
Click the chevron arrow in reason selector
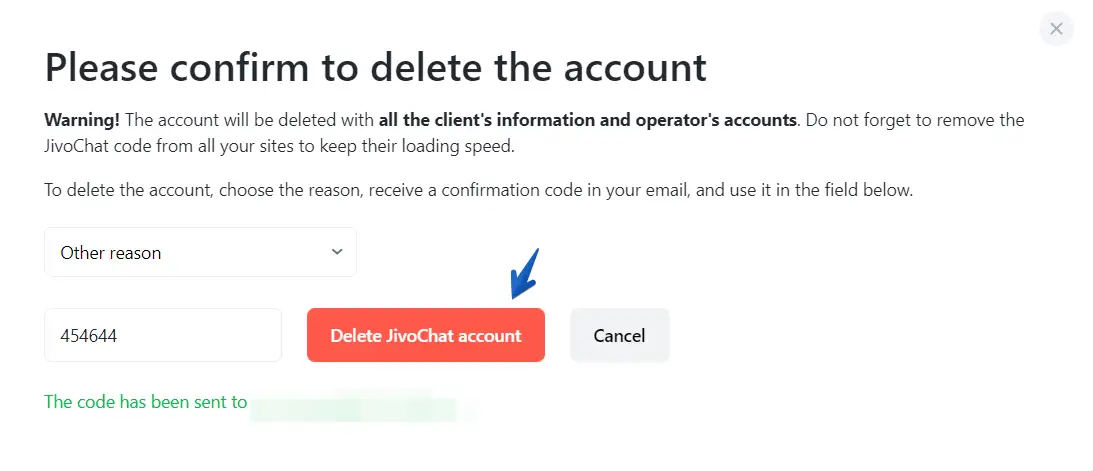tap(337, 252)
